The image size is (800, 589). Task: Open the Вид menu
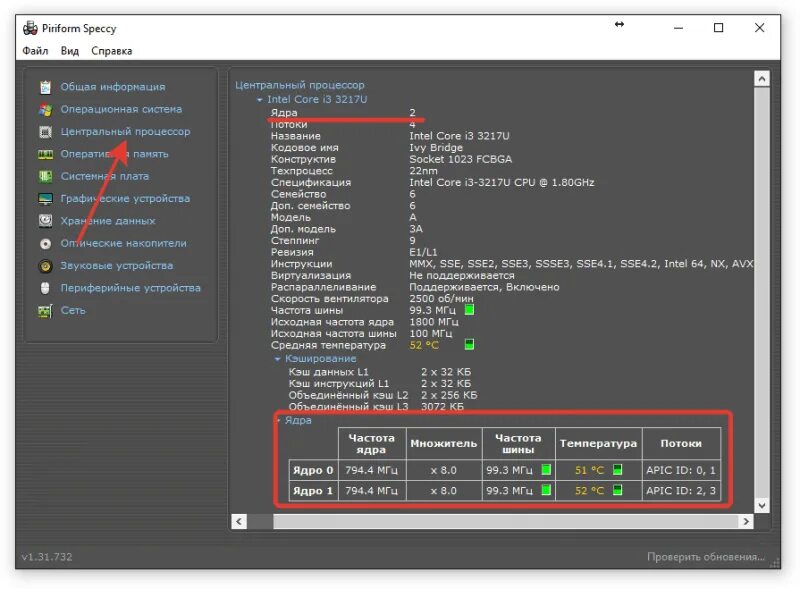[70, 51]
